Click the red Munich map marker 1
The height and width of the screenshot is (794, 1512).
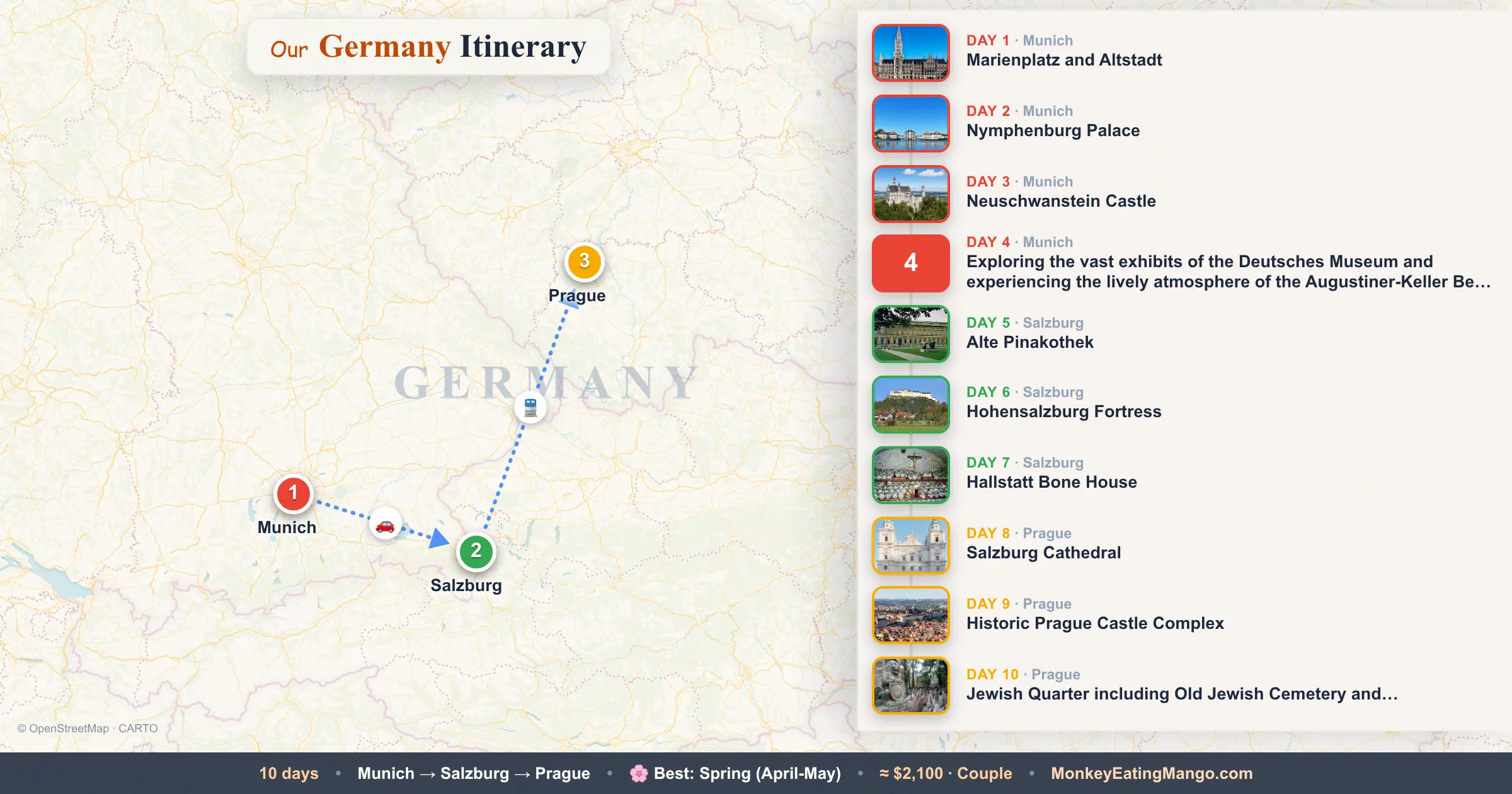[x=293, y=493]
